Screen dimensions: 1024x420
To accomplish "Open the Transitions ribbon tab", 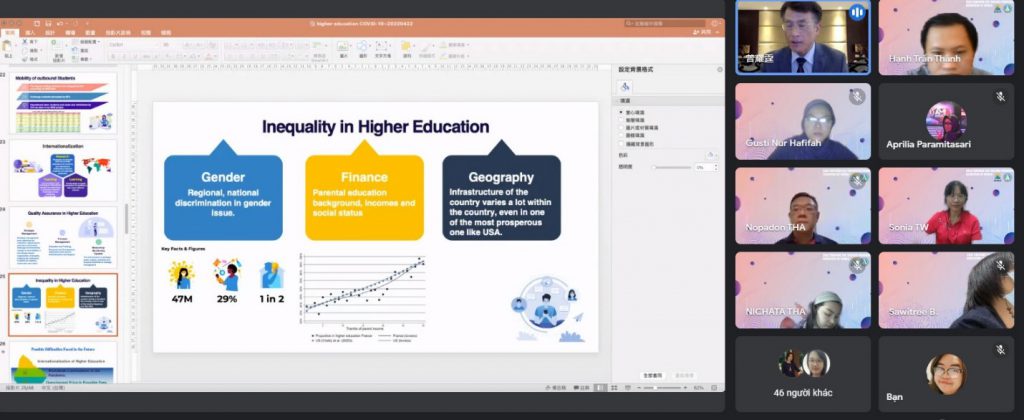I will coord(70,32).
